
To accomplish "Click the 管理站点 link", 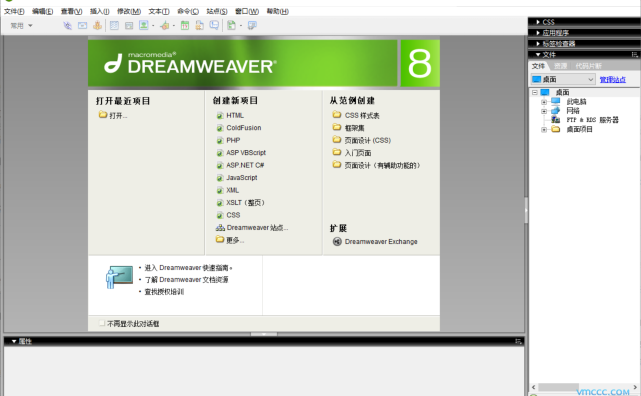I will pos(612,80).
